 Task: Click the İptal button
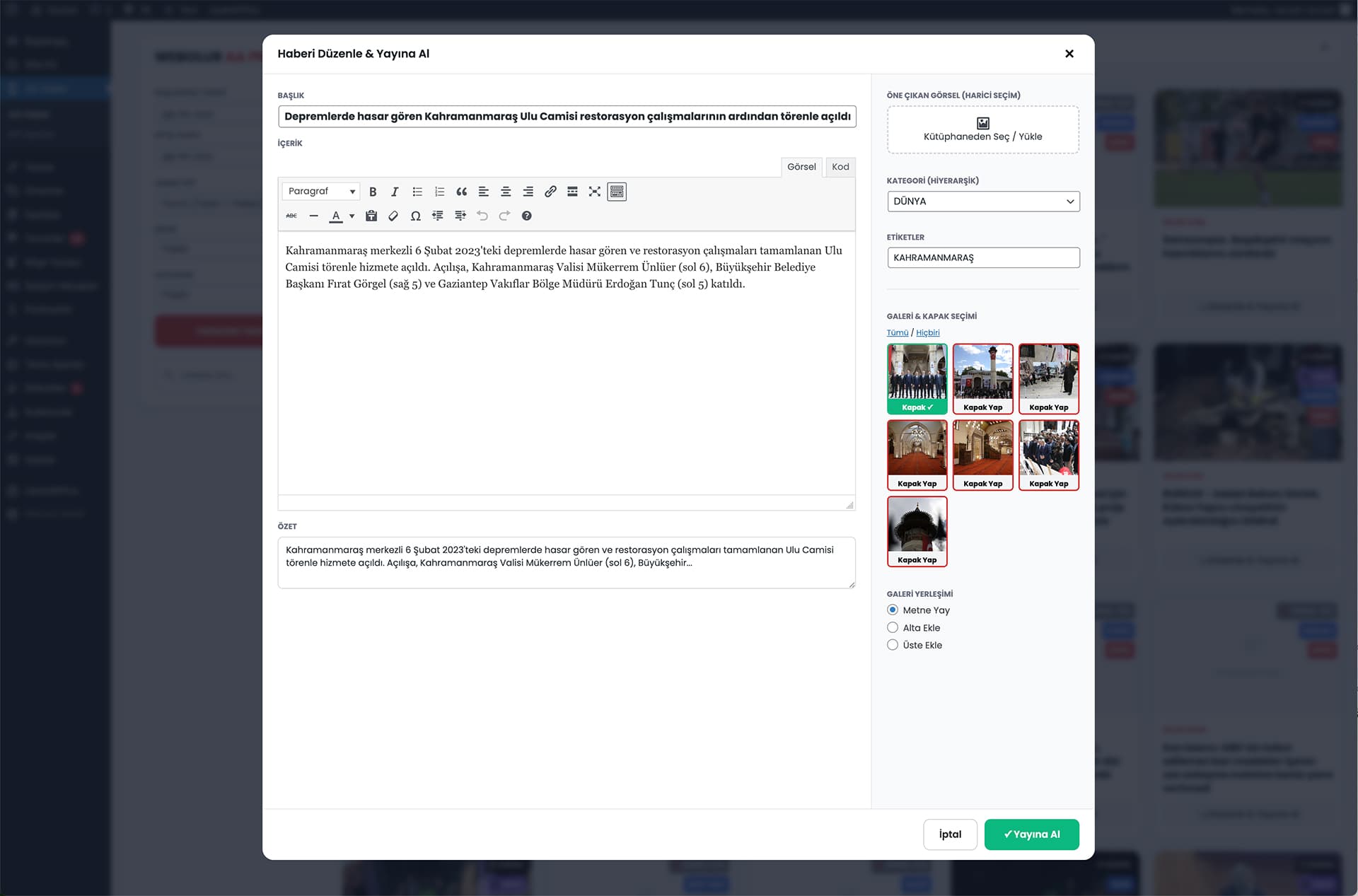click(950, 834)
